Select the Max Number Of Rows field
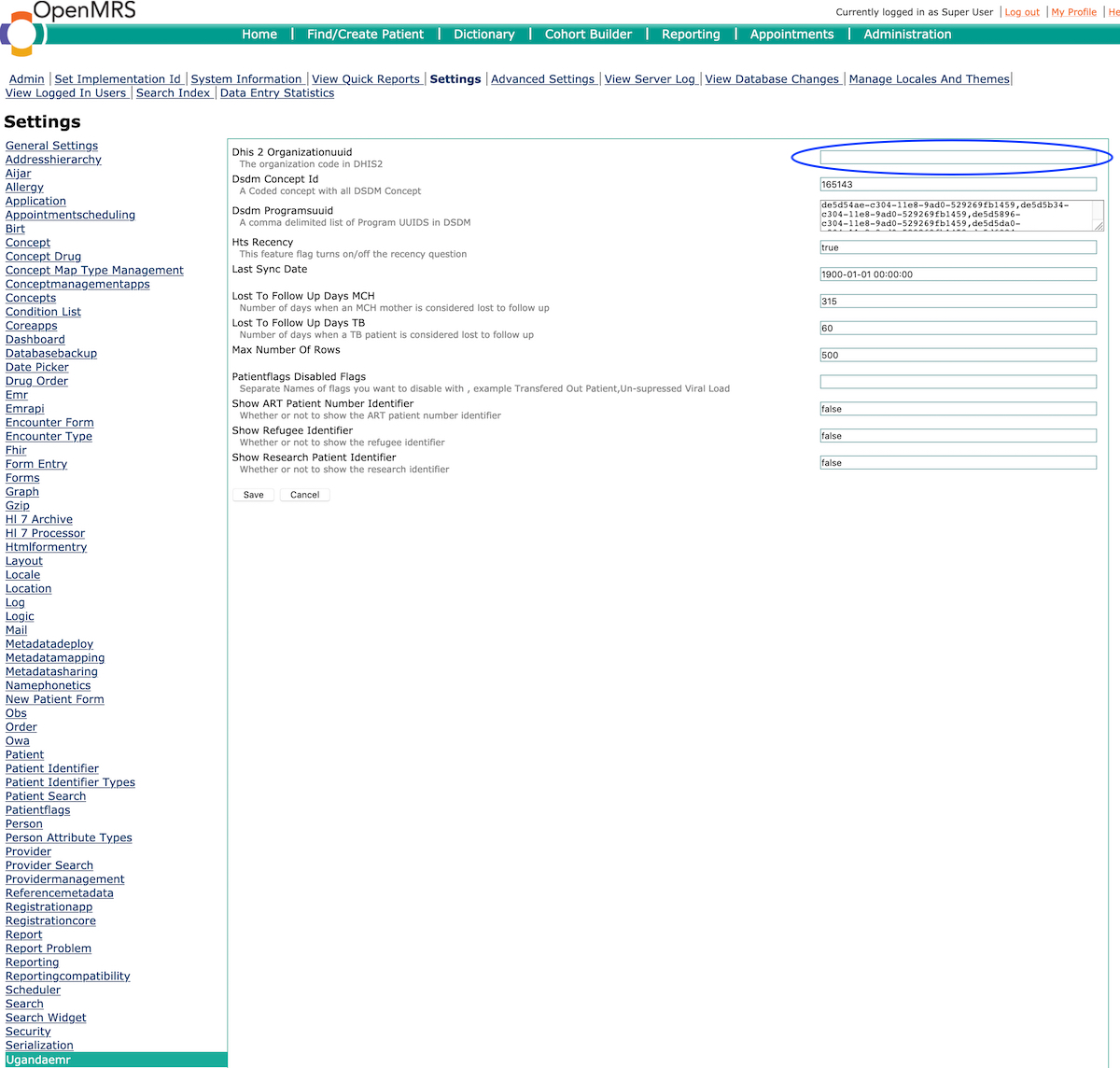 (958, 355)
